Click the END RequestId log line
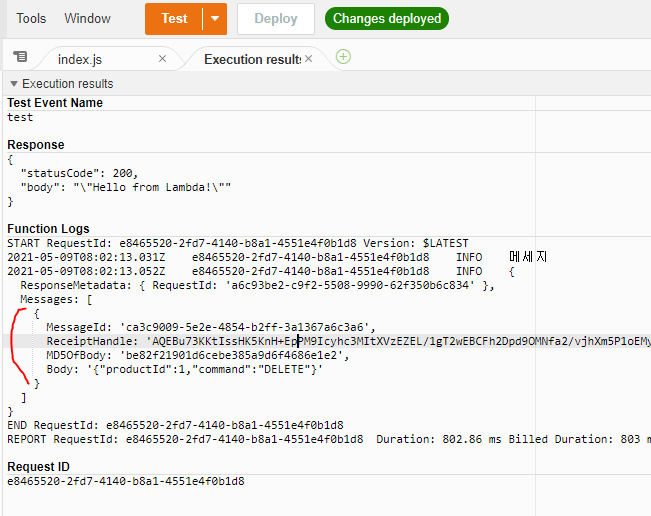 [175, 426]
